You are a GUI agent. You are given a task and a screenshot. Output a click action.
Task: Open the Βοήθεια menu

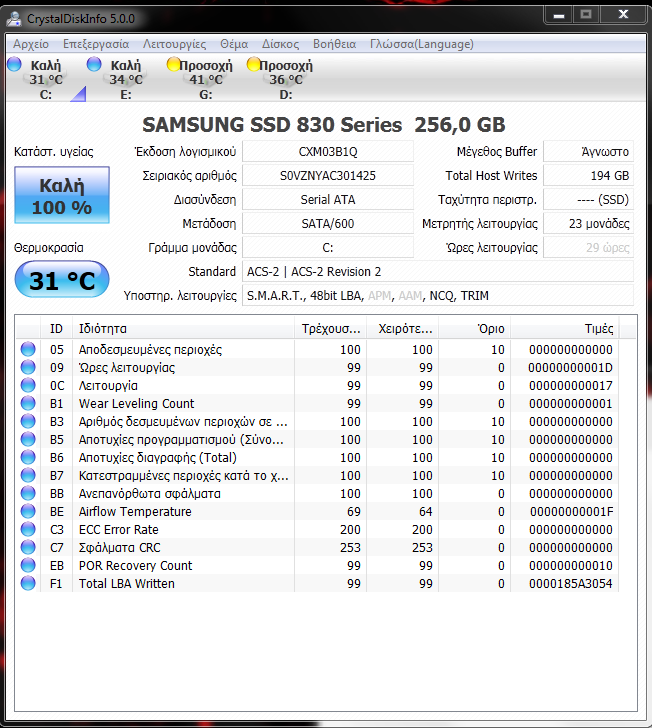click(x=334, y=44)
